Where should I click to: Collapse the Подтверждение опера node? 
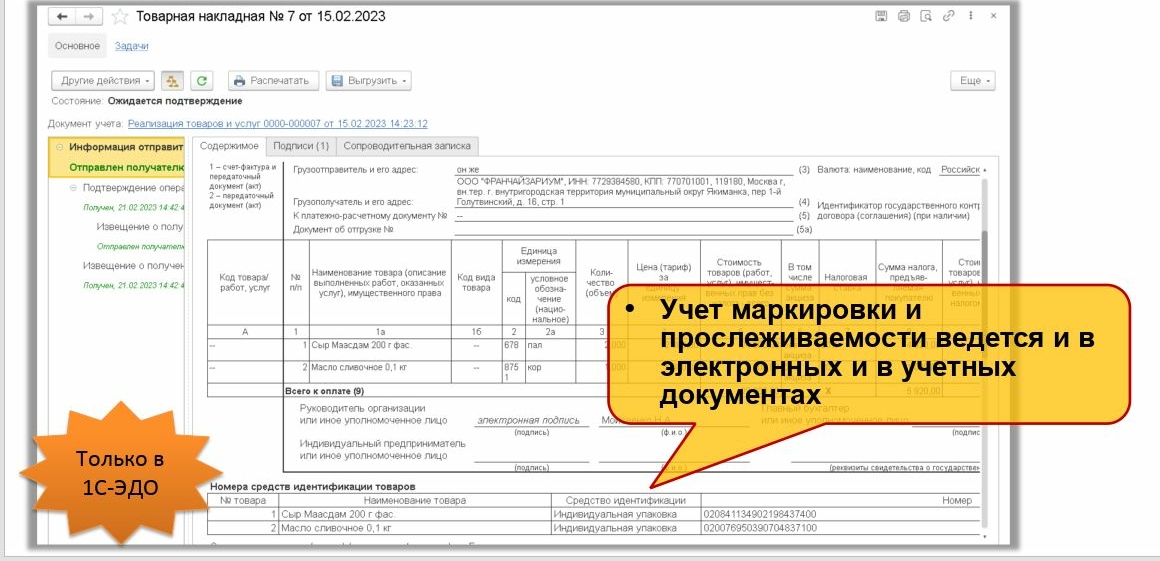click(73, 188)
